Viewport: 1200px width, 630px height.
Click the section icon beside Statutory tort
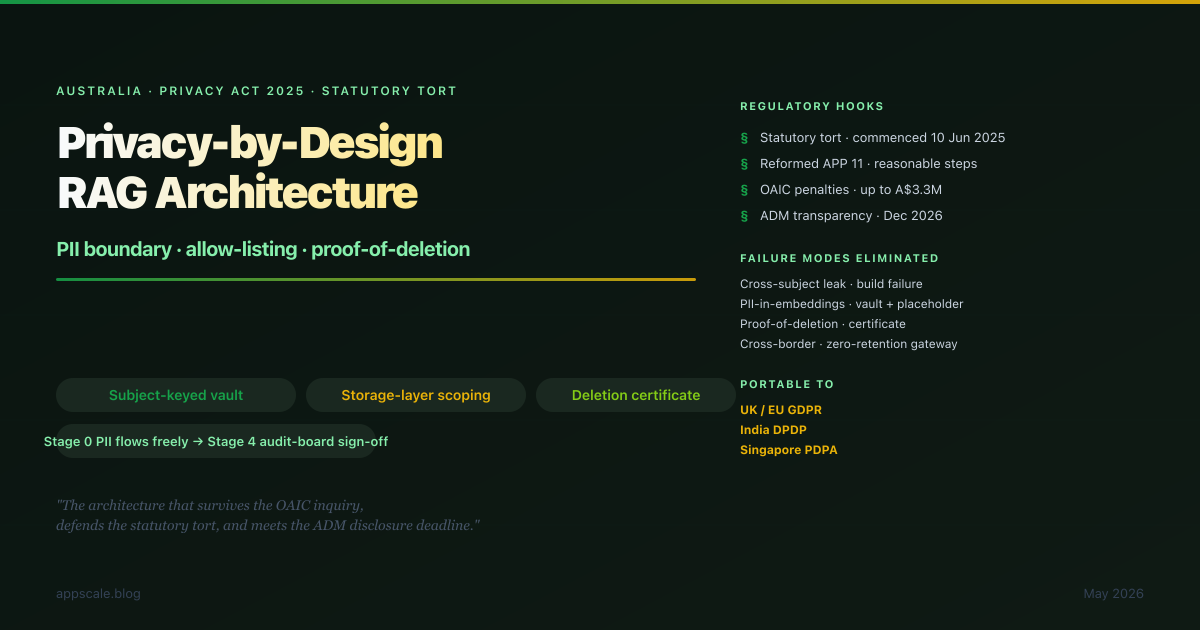(x=743, y=138)
